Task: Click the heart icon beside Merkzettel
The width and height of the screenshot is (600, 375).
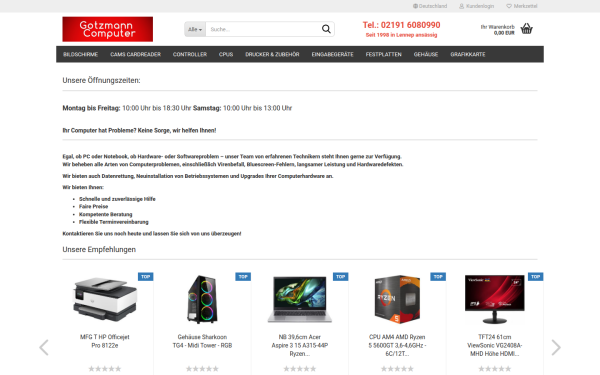Action: [509, 6]
